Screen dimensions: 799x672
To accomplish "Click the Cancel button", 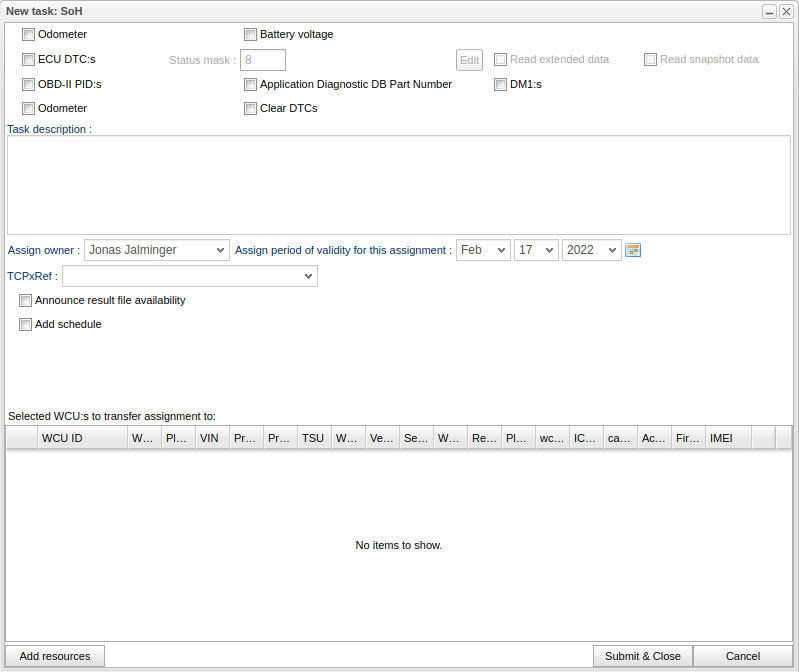I will [742, 656].
